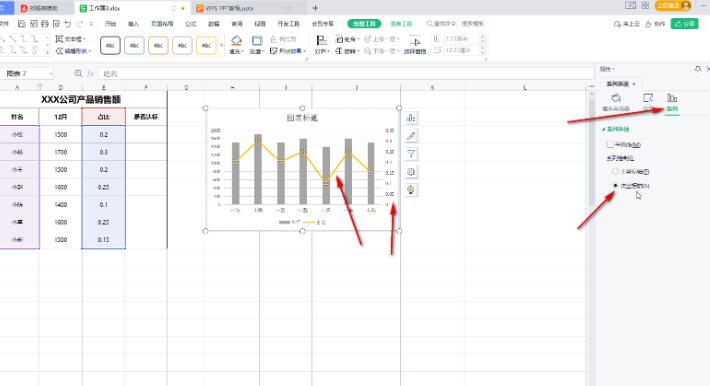Pin the properties side panel

click(697, 69)
